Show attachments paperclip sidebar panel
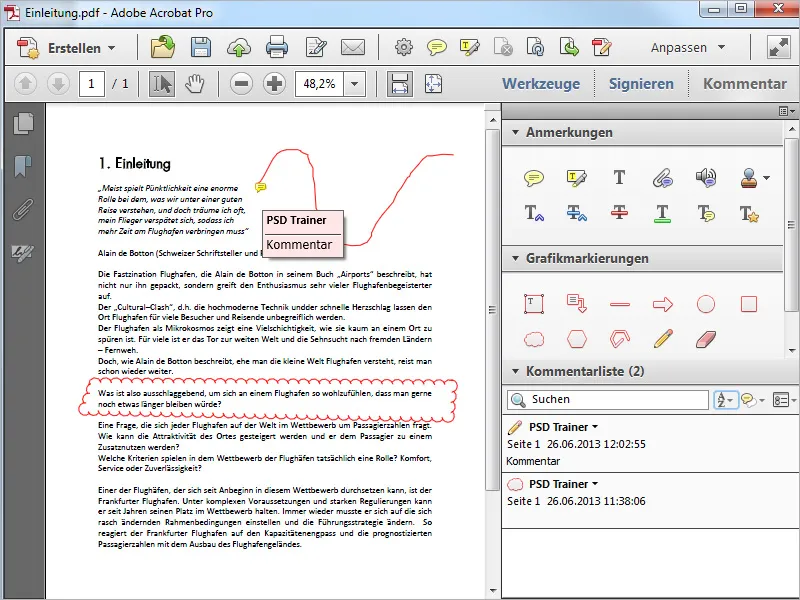The image size is (800, 600). pos(23,209)
